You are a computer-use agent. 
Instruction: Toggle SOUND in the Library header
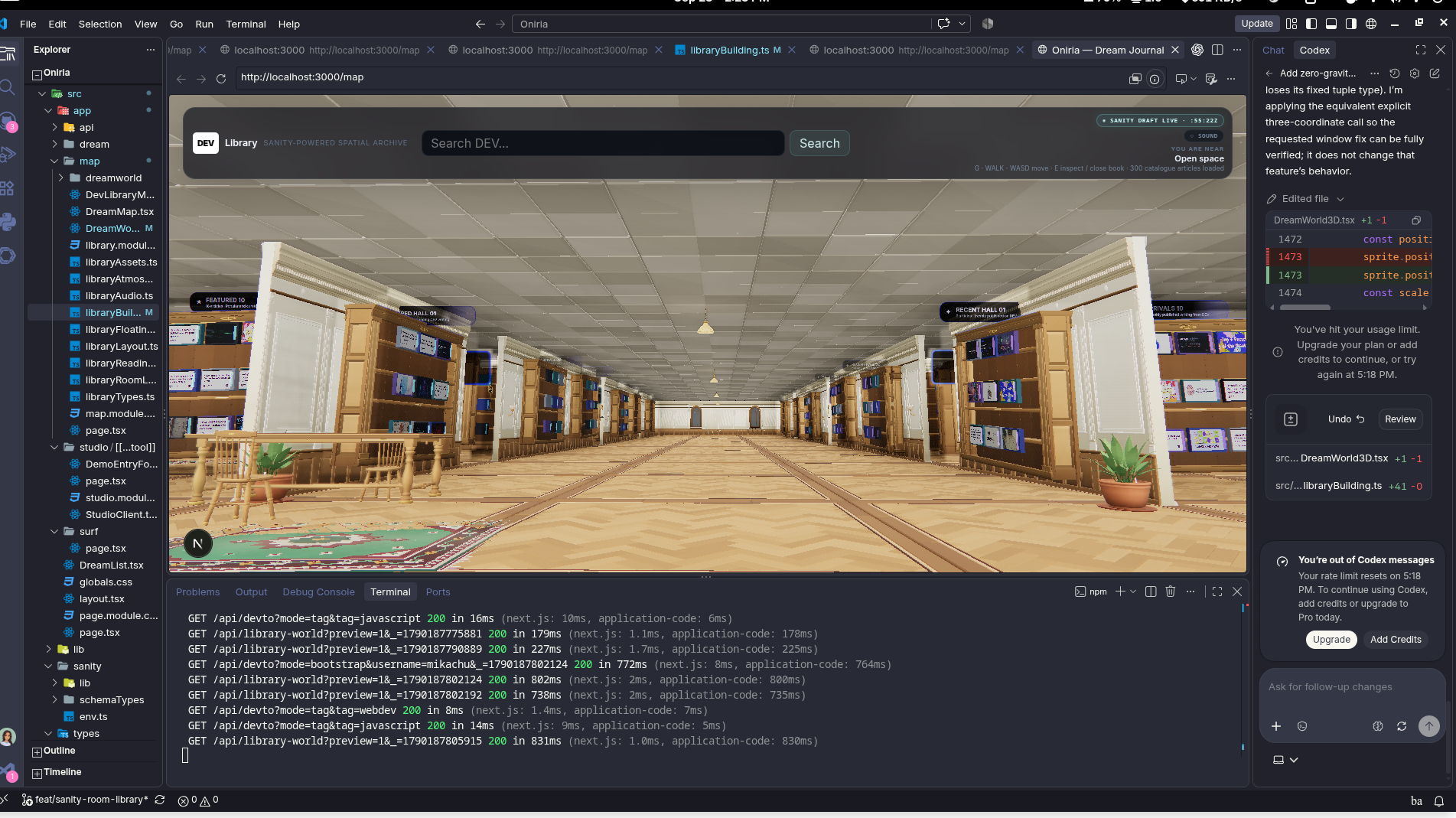coord(1204,135)
